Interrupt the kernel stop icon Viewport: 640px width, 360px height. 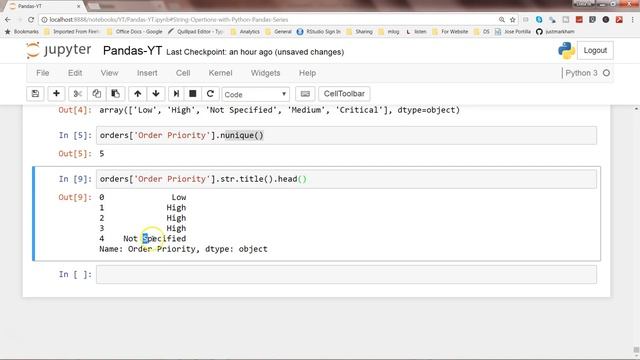pyautogui.click(x=193, y=94)
